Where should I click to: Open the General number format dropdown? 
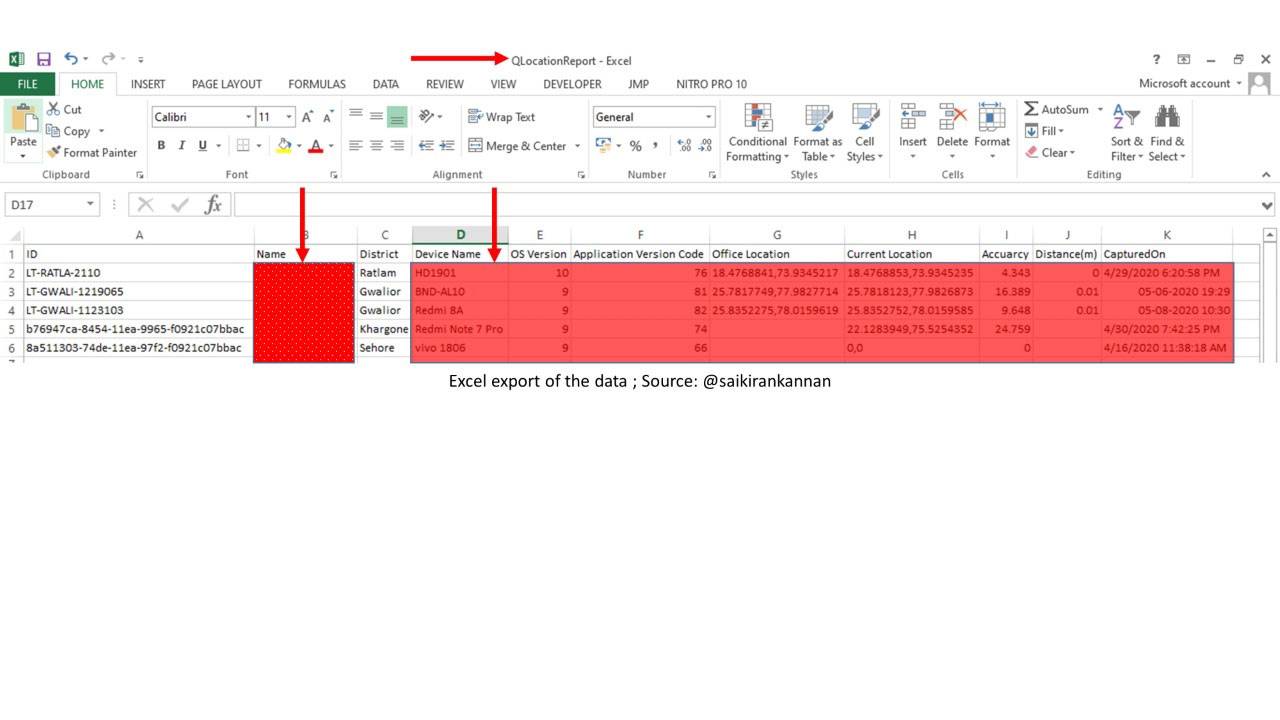[x=708, y=117]
